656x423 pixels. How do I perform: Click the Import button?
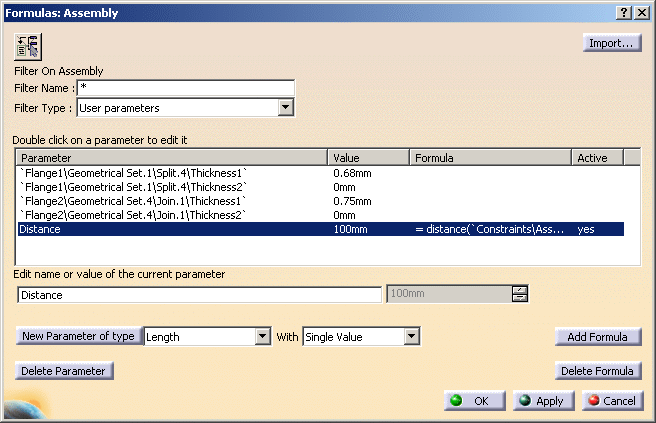point(611,43)
